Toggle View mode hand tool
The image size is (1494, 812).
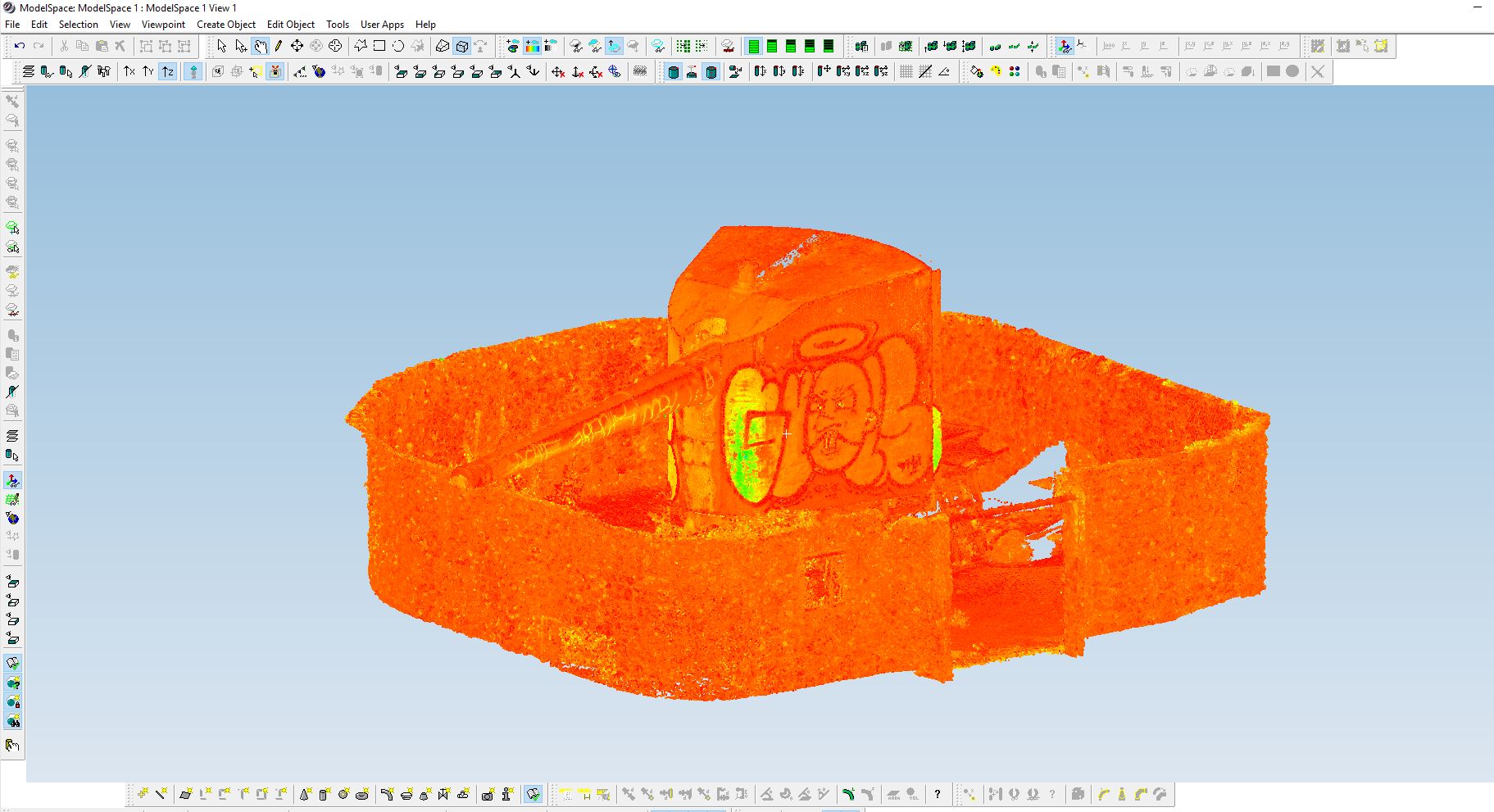[x=260, y=46]
